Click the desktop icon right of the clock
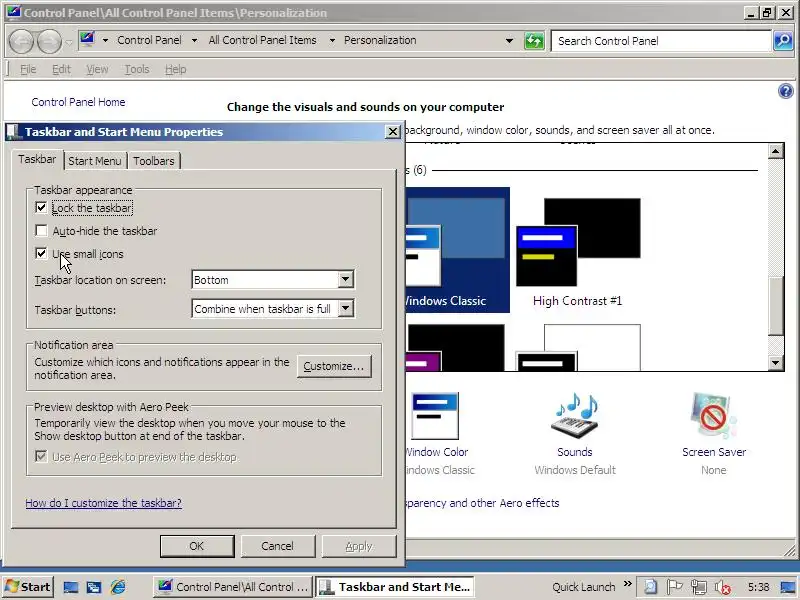800x600 pixels. 788,587
